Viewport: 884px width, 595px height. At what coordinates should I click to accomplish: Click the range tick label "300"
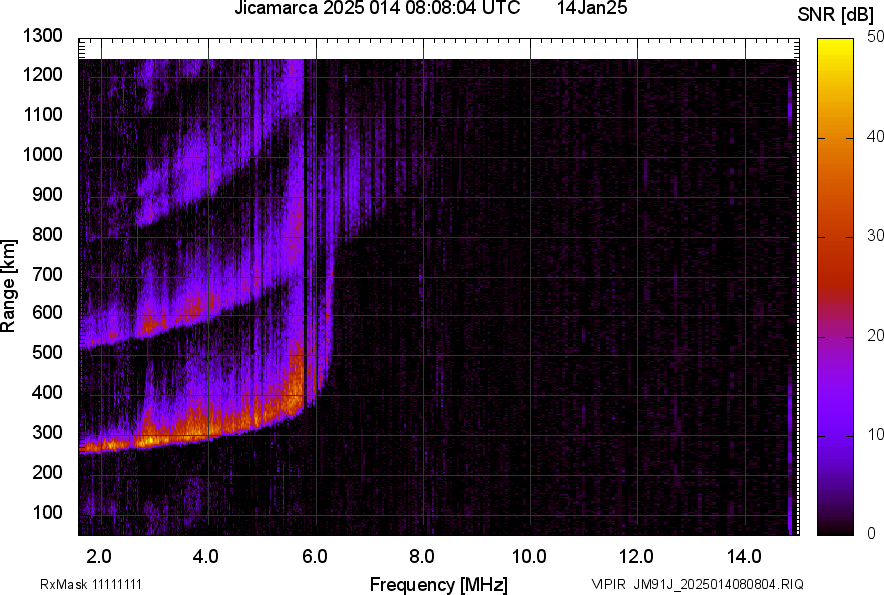pyautogui.click(x=47, y=433)
